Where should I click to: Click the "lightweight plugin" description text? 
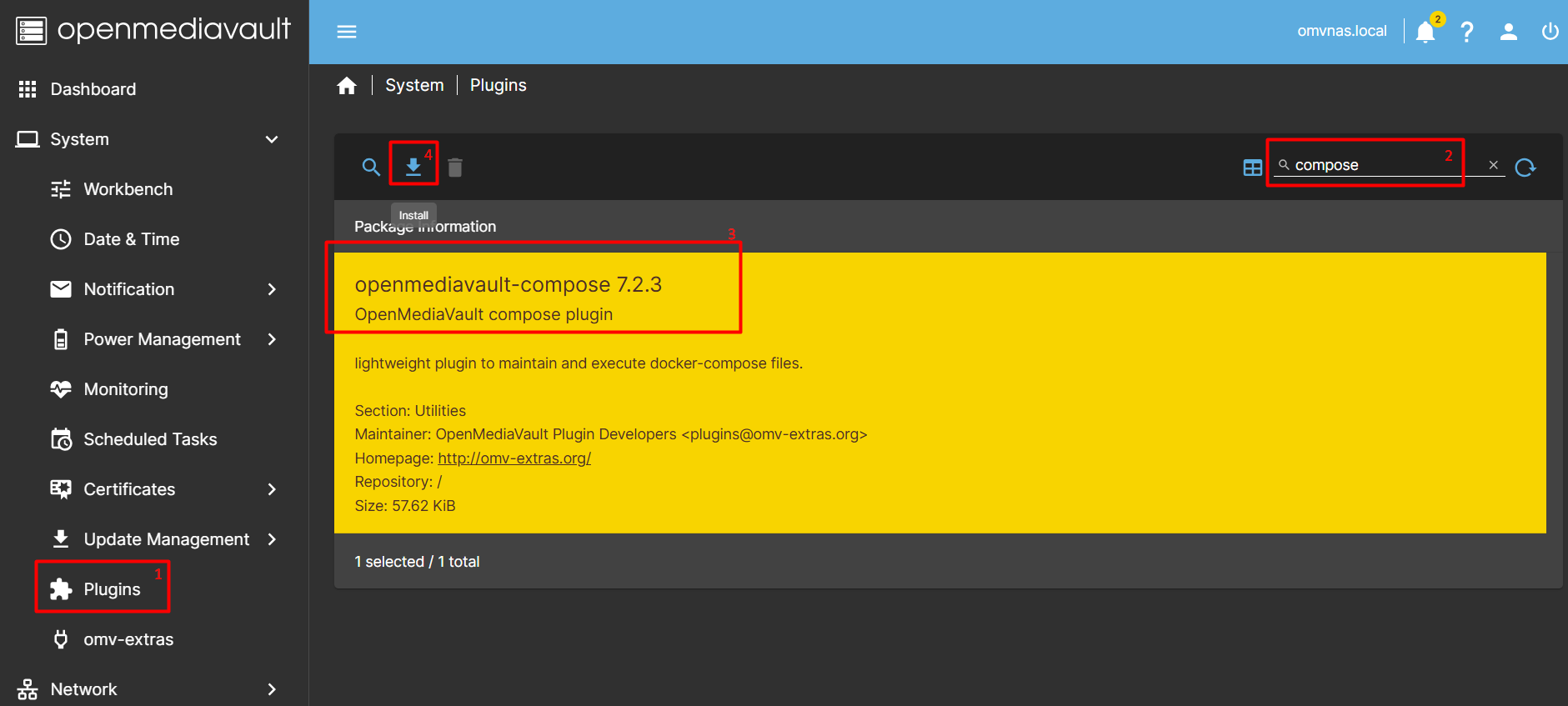pyautogui.click(x=579, y=363)
